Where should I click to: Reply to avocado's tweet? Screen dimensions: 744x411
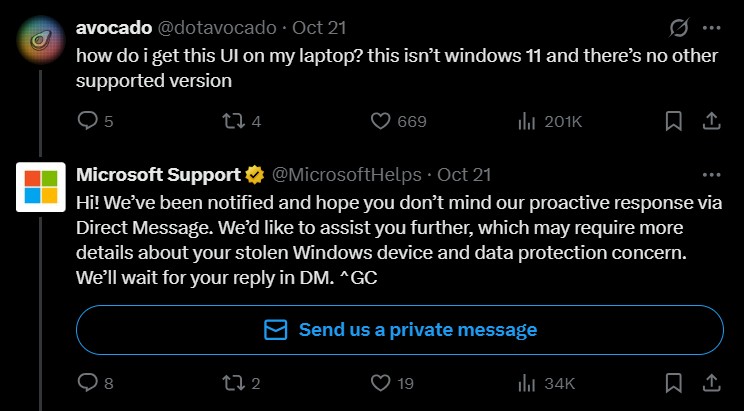pyautogui.click(x=88, y=121)
